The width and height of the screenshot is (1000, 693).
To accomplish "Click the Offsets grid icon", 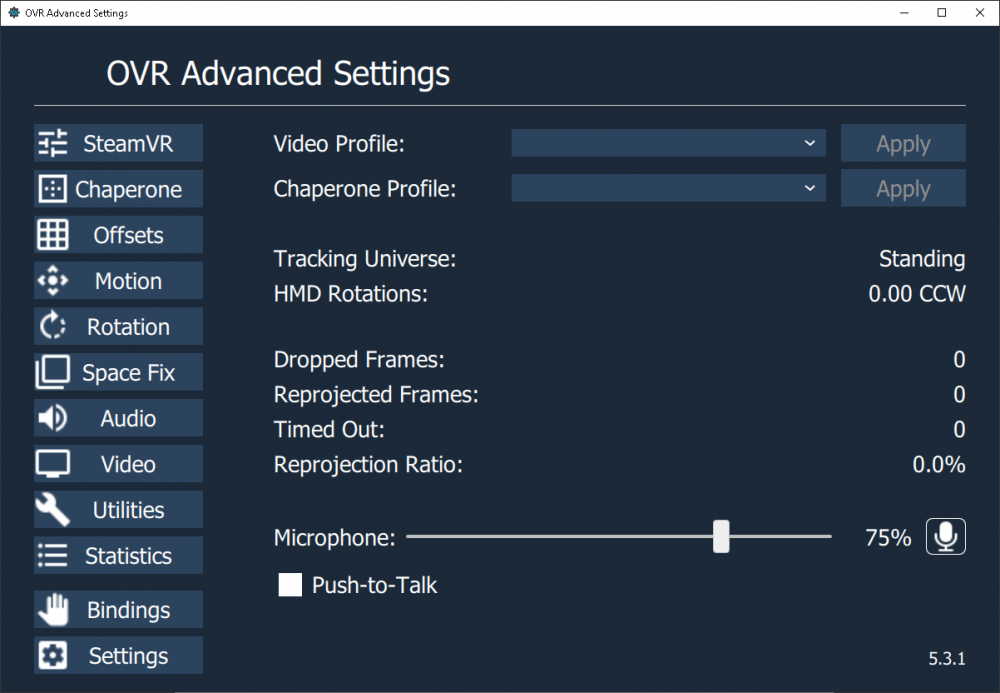I will (x=53, y=235).
